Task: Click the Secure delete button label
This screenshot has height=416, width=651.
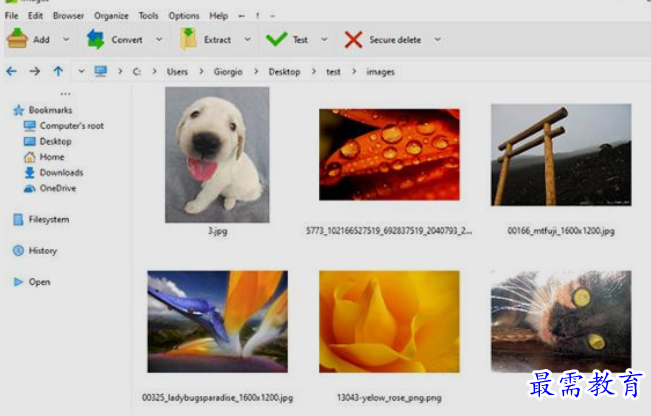Action: click(395, 40)
